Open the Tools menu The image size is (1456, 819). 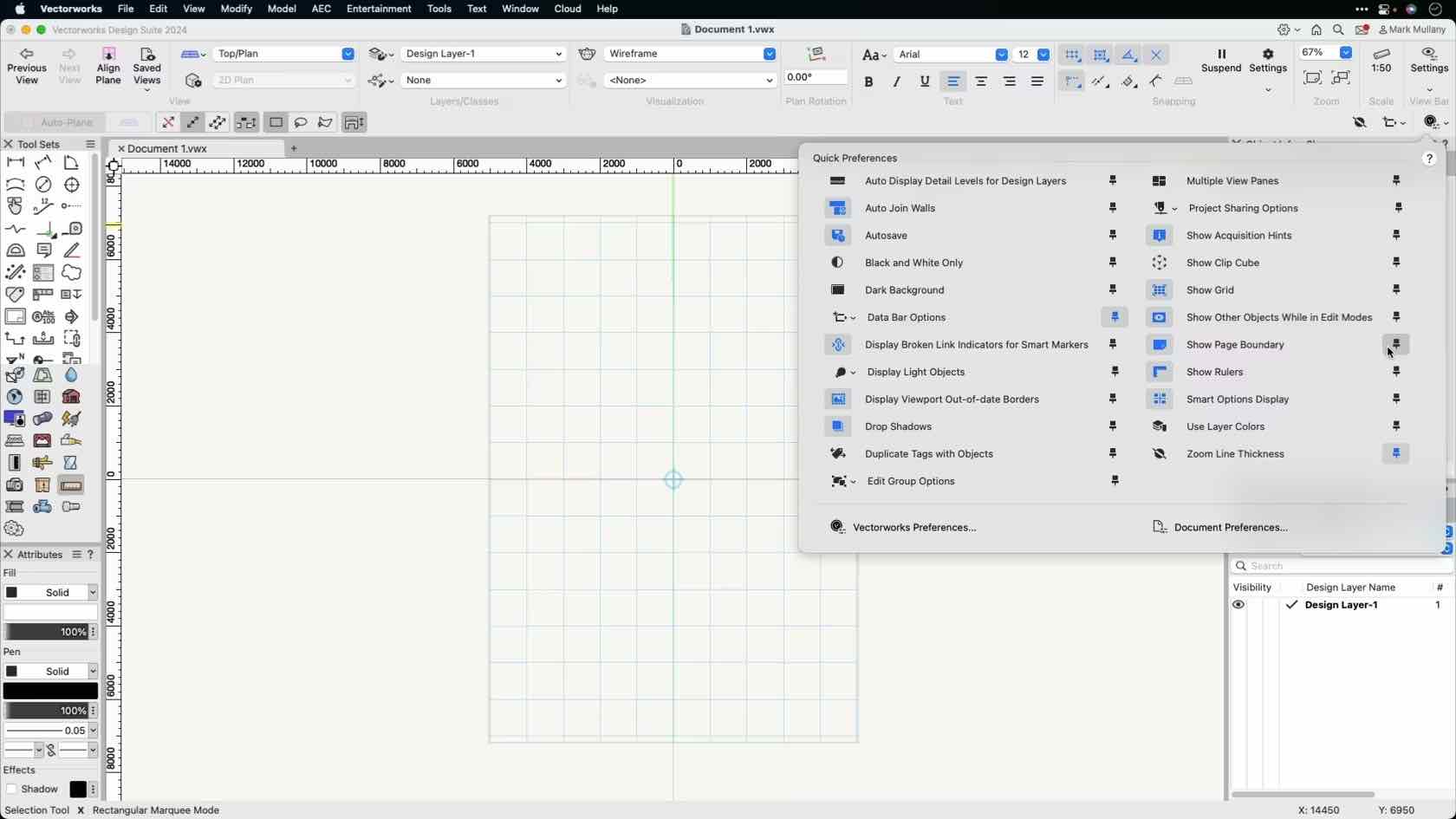[439, 9]
